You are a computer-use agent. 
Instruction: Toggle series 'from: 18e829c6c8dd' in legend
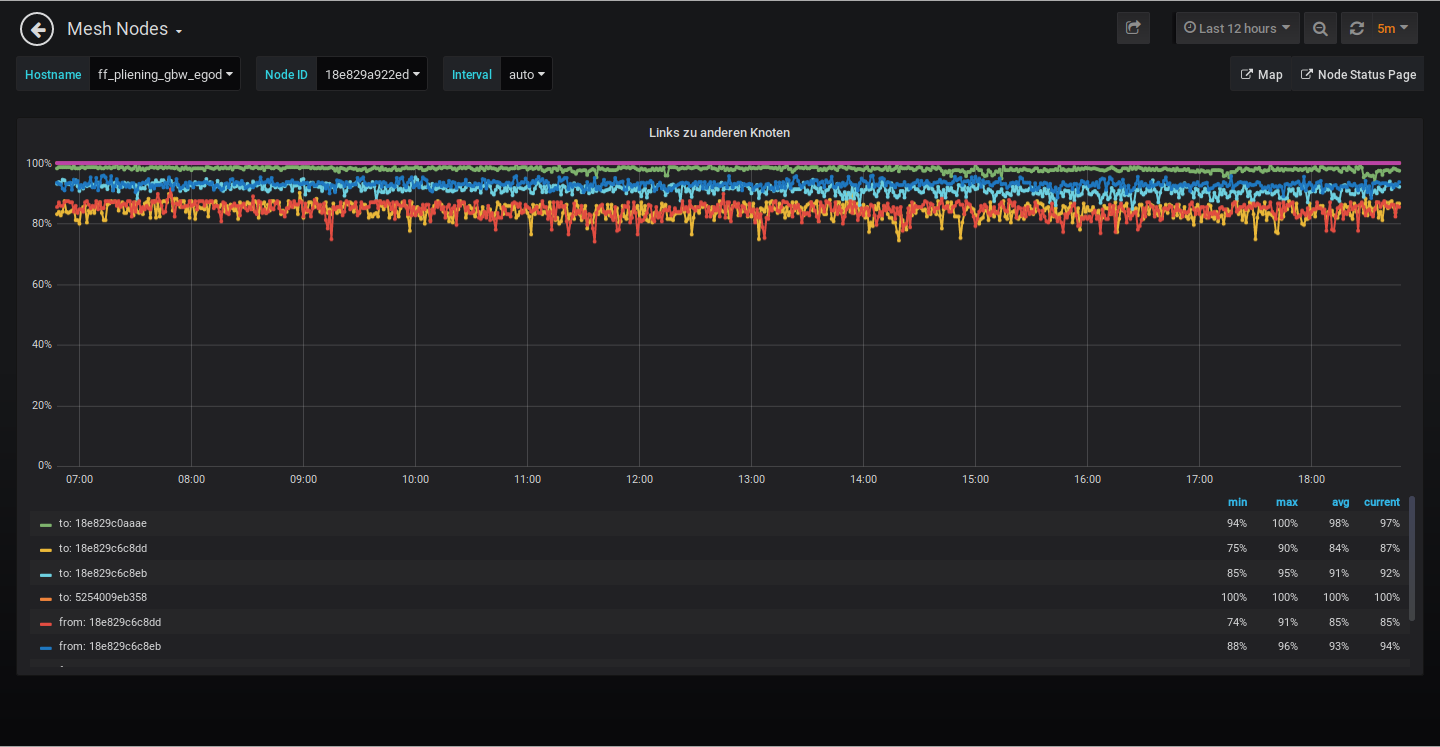coord(109,622)
